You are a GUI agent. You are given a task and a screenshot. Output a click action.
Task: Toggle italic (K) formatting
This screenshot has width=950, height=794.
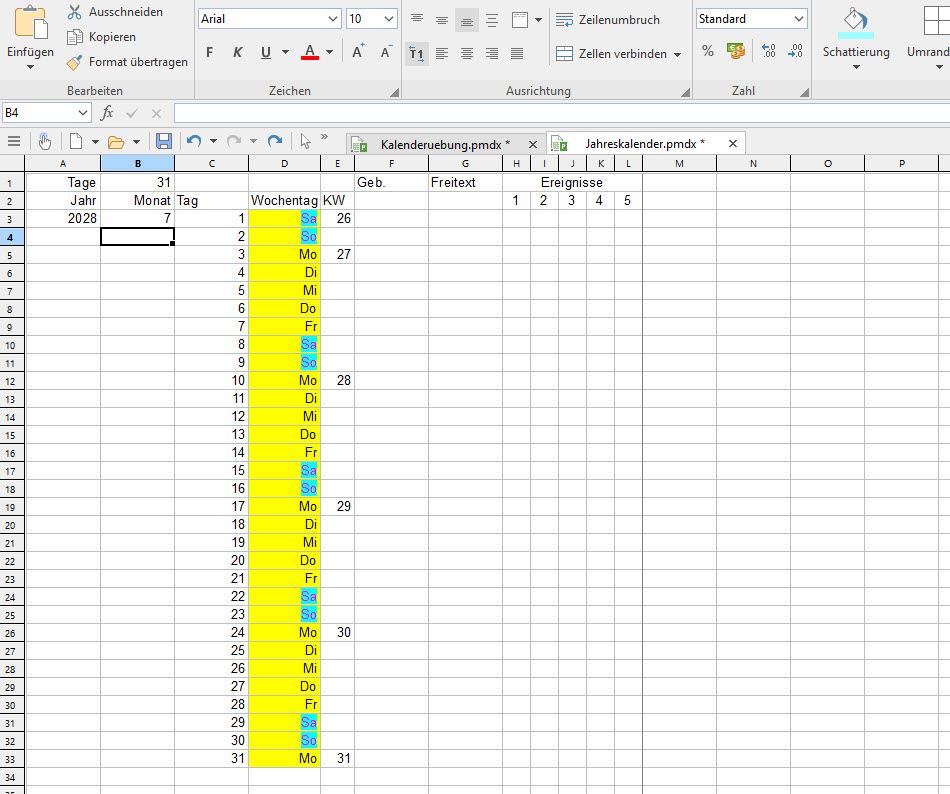[x=238, y=53]
